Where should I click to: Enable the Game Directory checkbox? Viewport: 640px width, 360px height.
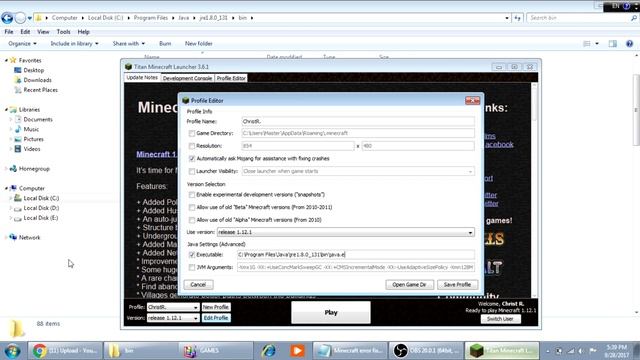pos(192,133)
